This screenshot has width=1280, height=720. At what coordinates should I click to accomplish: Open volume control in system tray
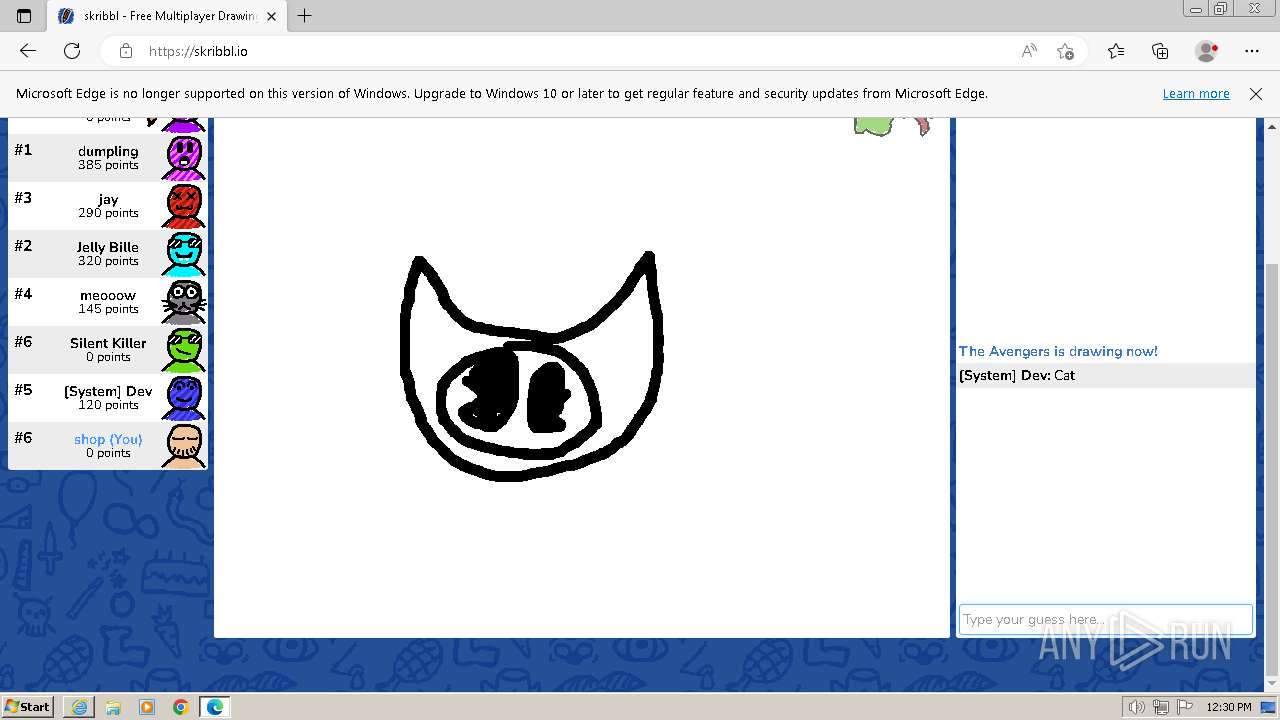(x=1138, y=707)
